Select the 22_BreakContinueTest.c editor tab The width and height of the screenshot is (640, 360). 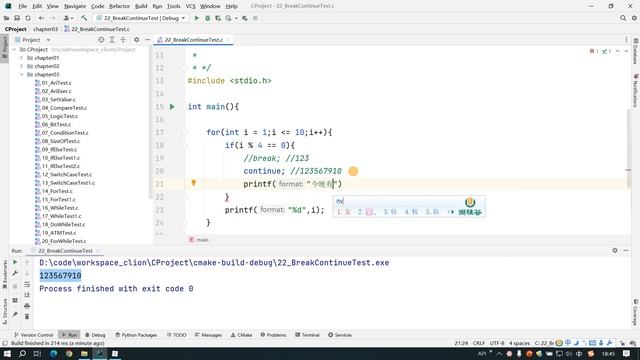(193, 40)
